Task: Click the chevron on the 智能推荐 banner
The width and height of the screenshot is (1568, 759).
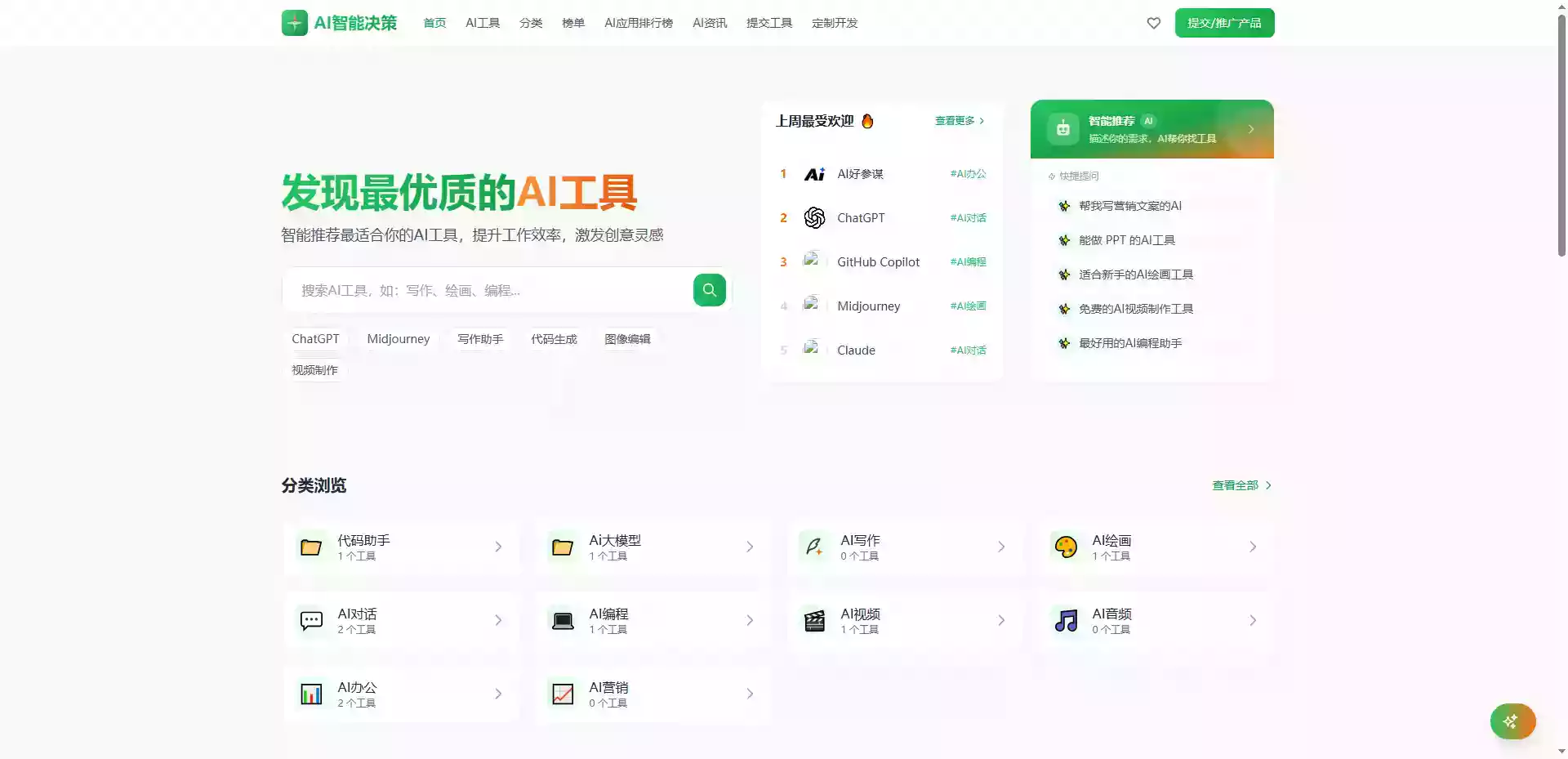Action: click(1251, 128)
